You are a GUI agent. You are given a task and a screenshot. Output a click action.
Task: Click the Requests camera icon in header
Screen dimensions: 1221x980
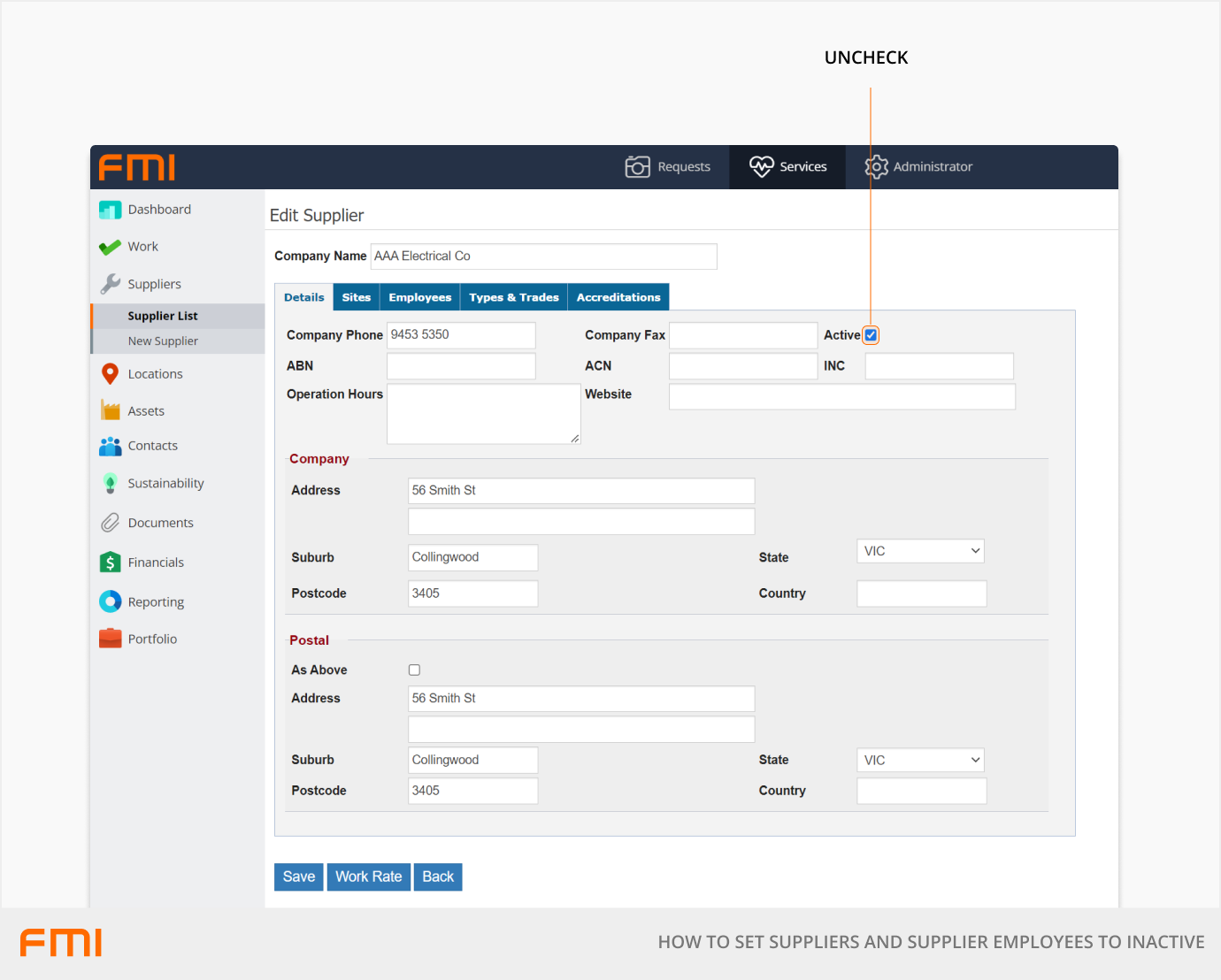coord(637,166)
